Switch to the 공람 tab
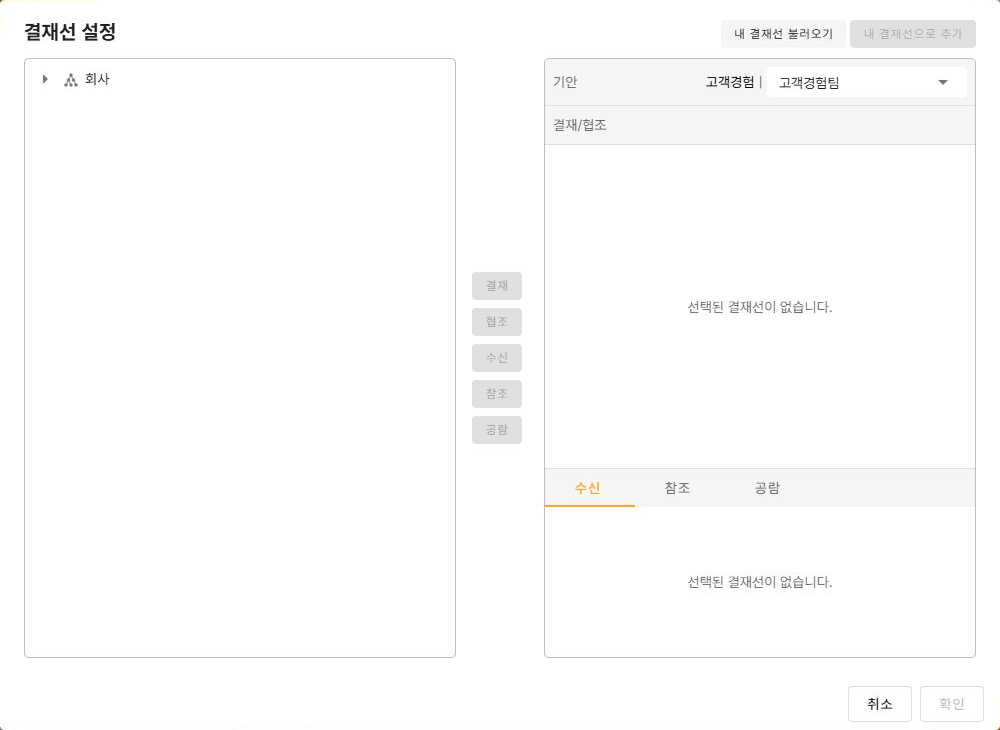1000x730 pixels. click(767, 488)
